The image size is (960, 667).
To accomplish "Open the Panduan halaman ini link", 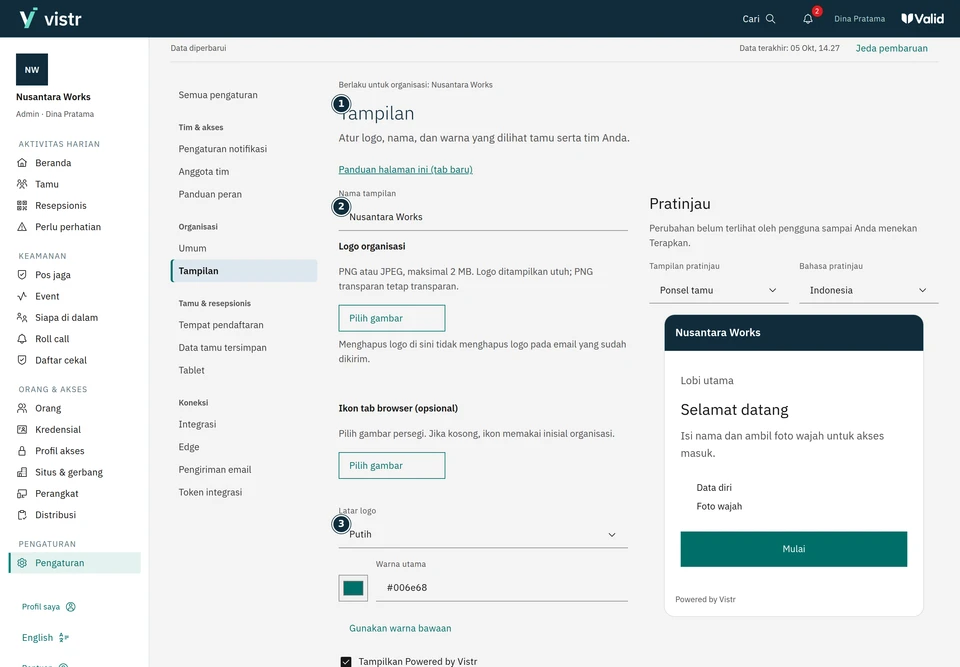I will [405, 170].
